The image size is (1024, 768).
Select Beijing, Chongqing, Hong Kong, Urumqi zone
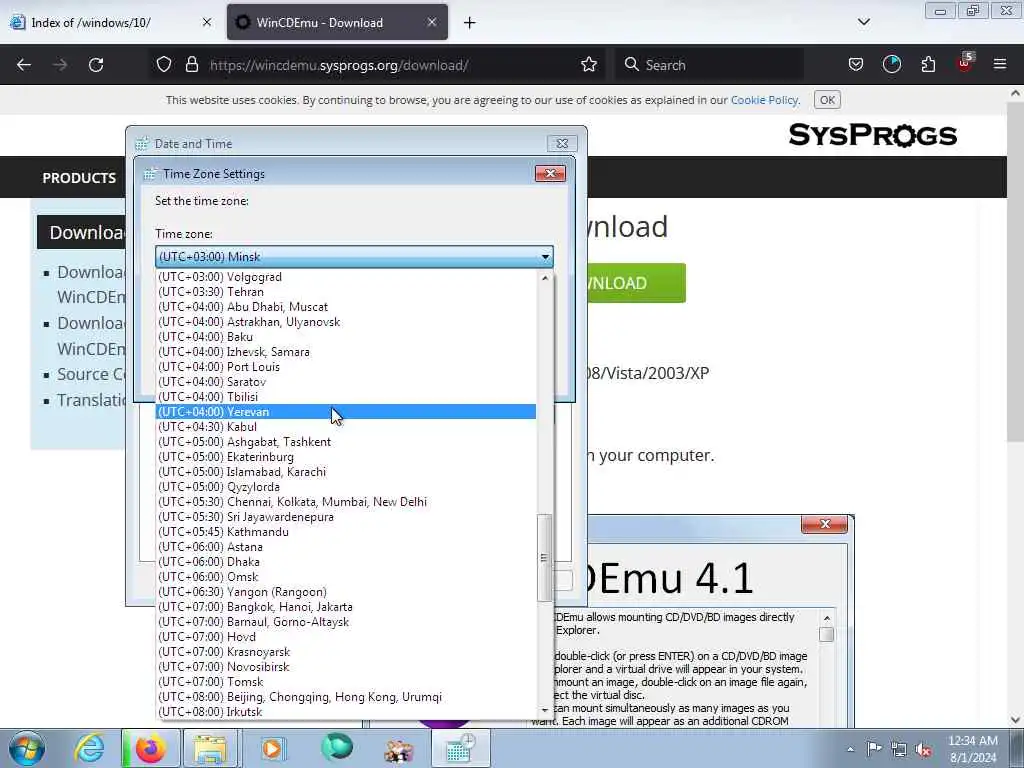345,697
